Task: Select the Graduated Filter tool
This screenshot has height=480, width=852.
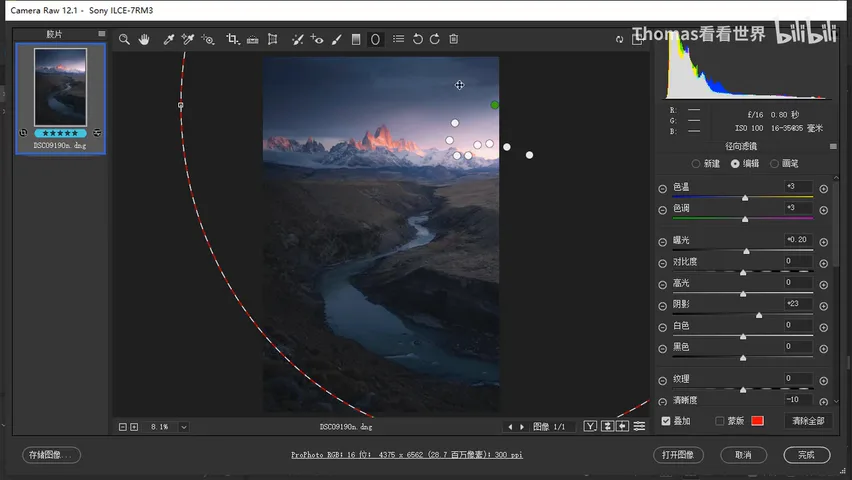Action: tap(356, 39)
